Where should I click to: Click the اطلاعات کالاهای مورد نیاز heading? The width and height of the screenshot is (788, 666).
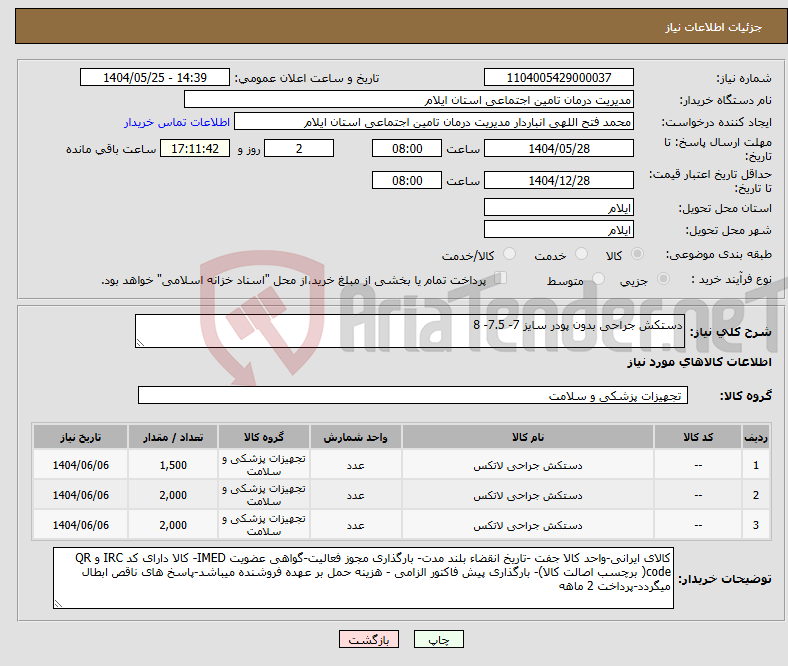(699, 362)
